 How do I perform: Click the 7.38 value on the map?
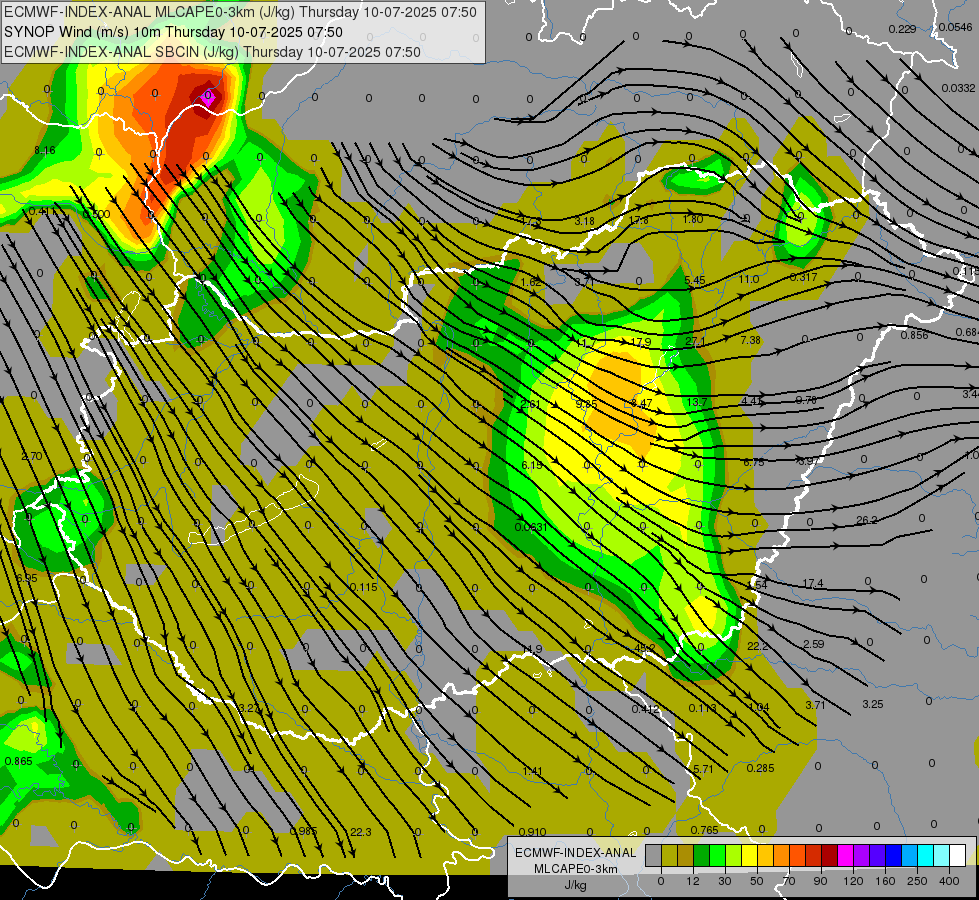pos(750,340)
